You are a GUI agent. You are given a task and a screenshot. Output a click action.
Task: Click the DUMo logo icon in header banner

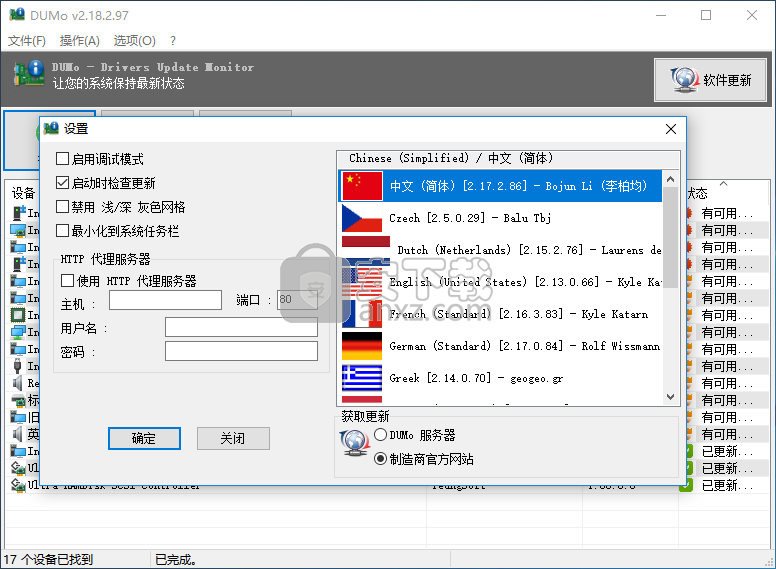tap(28, 76)
